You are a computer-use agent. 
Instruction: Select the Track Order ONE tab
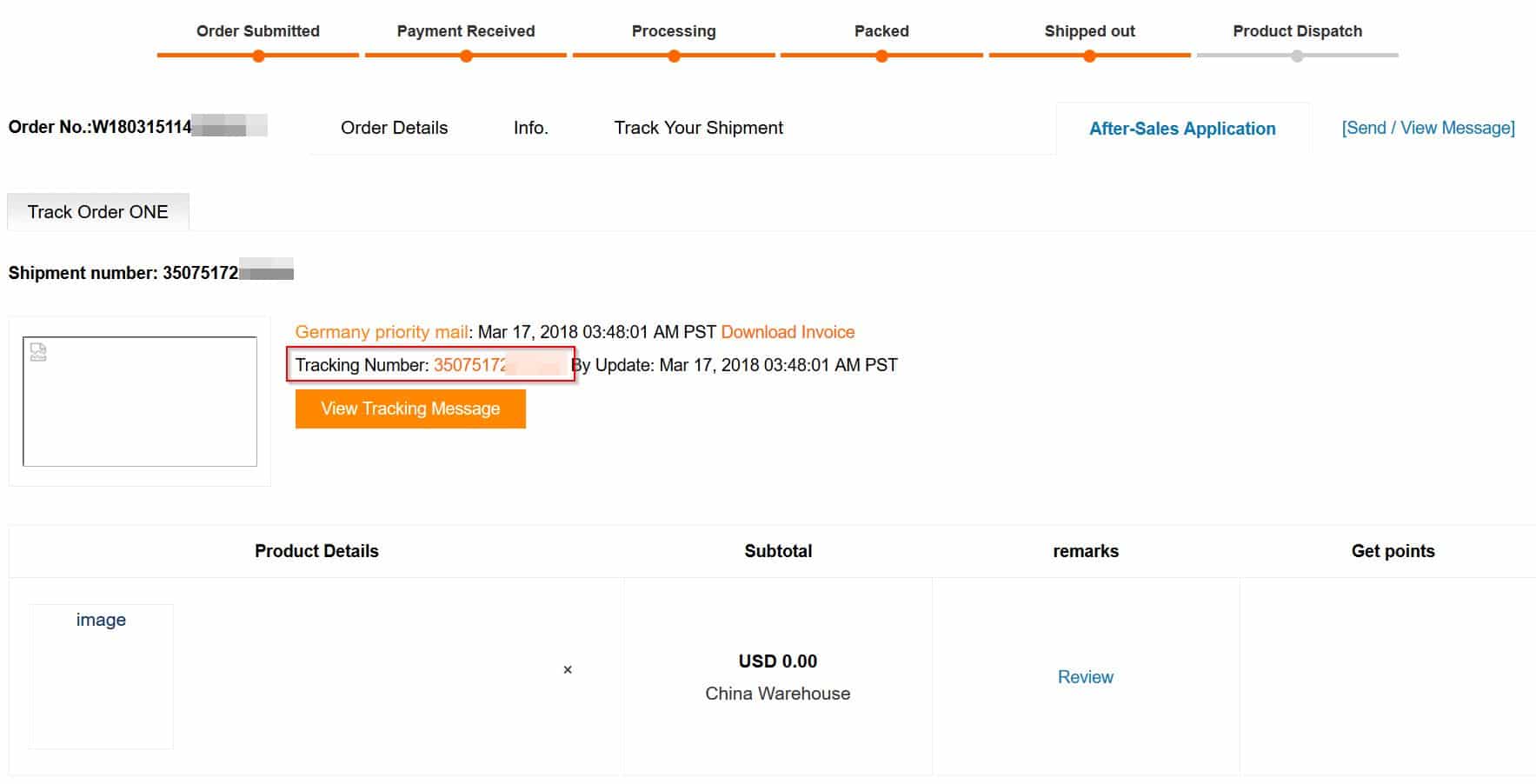click(x=98, y=212)
